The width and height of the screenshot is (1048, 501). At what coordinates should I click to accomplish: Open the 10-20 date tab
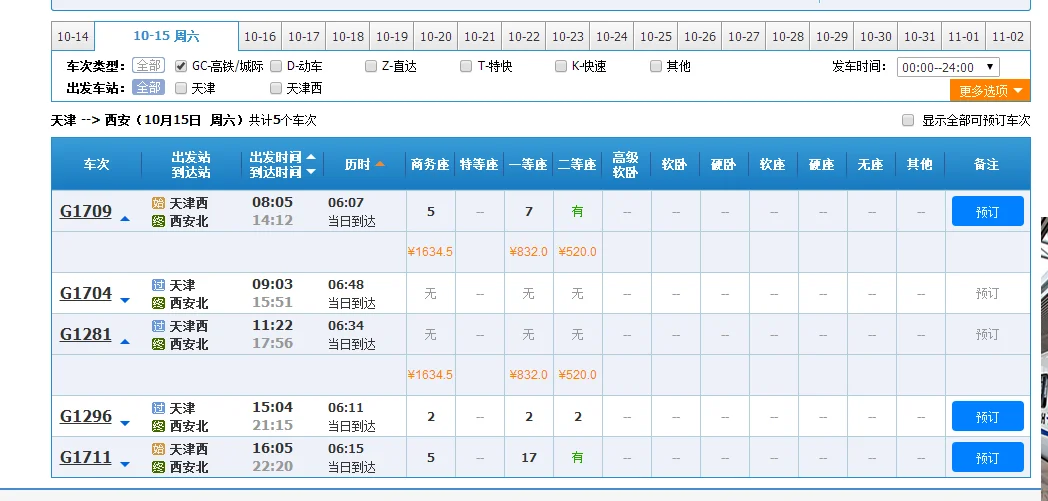436,37
